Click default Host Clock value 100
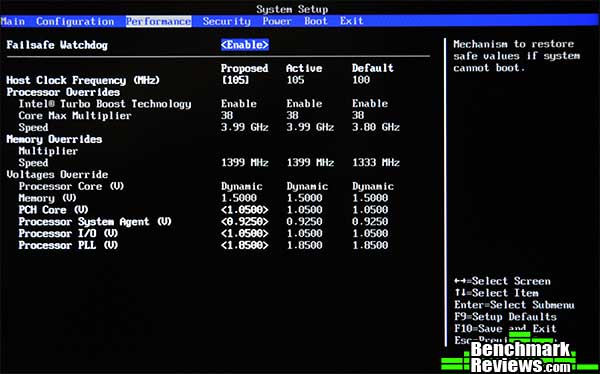The width and height of the screenshot is (600, 374). [x=361, y=80]
